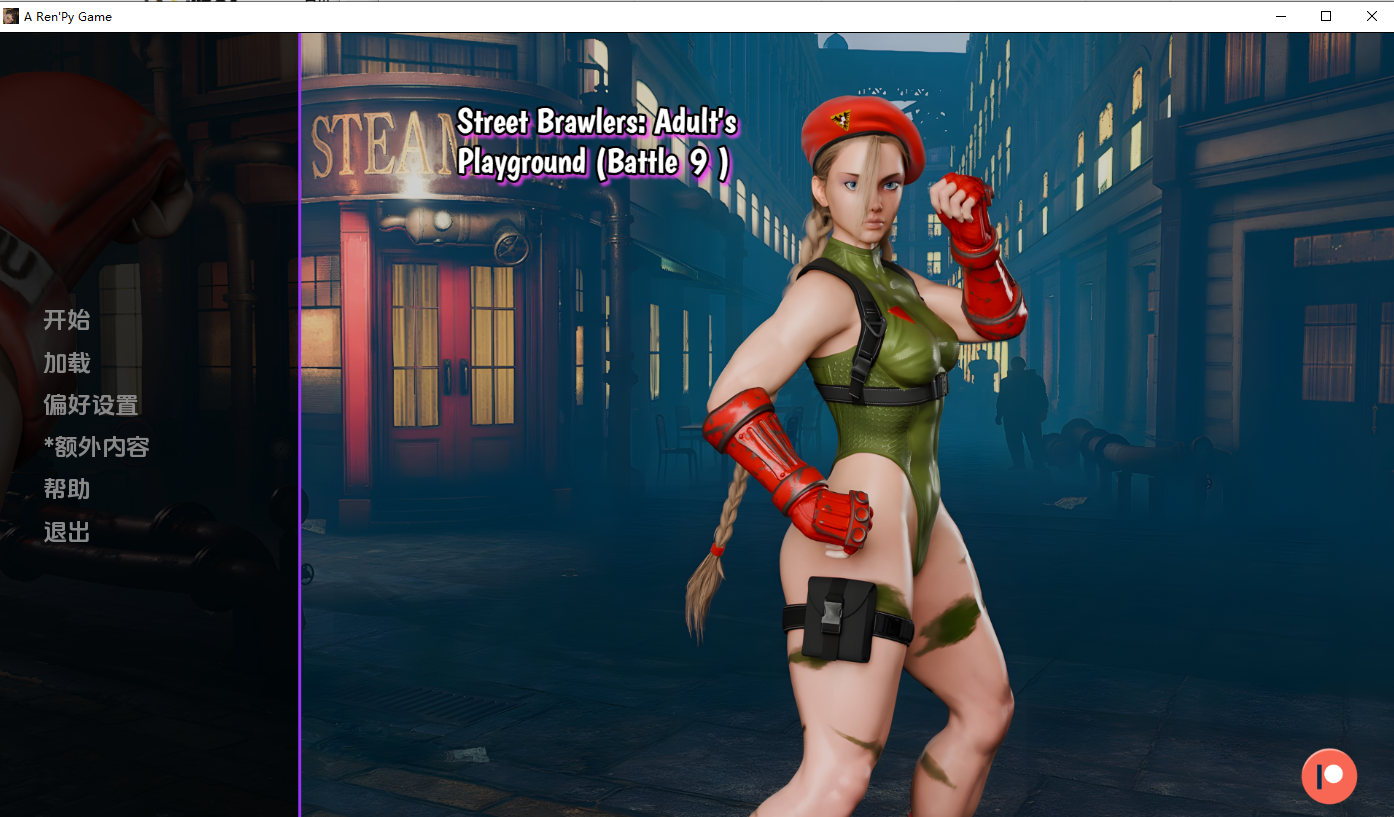Quit the game via 退出
Image resolution: width=1394 pixels, height=817 pixels.
pos(66,532)
